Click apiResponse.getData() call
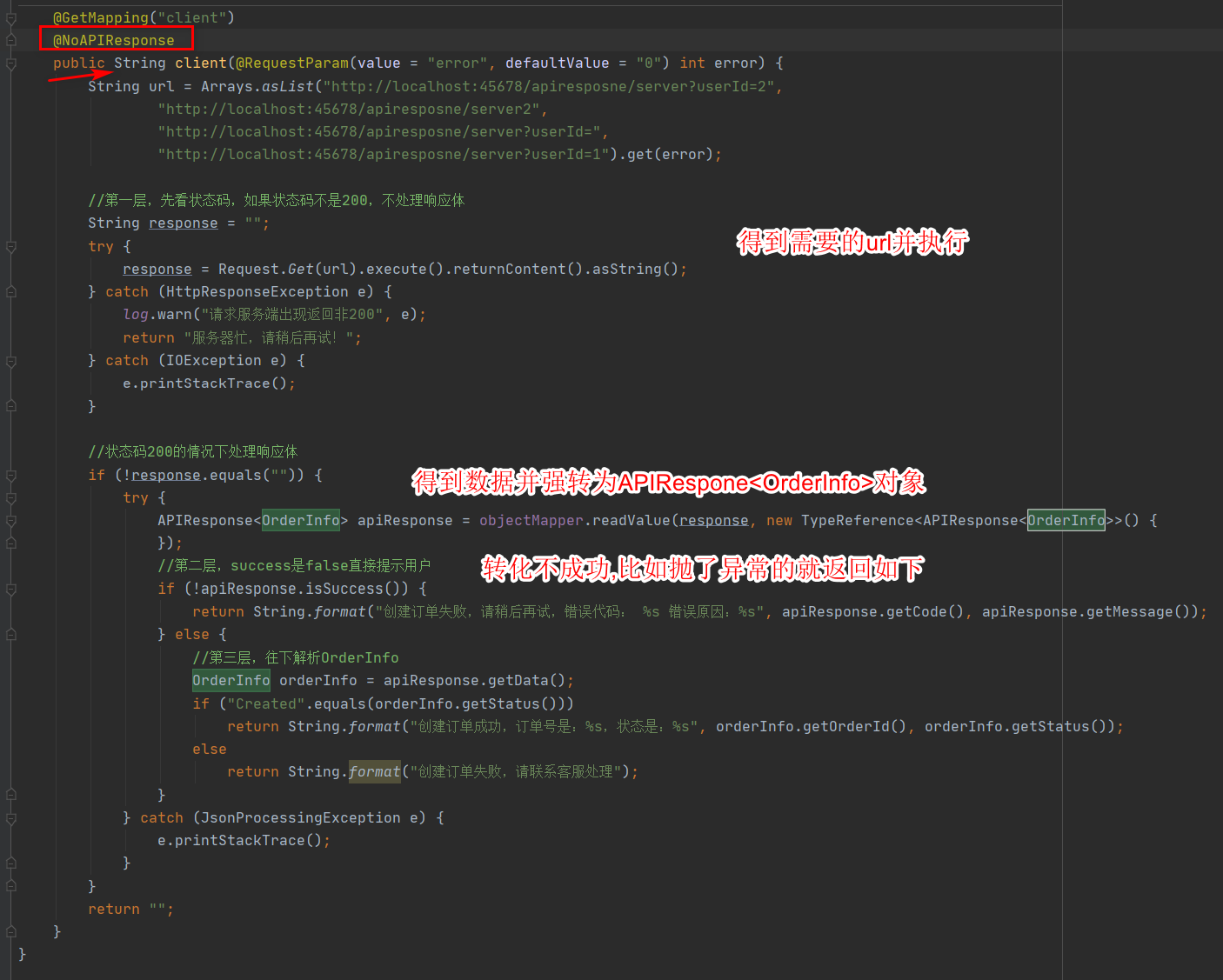 [475, 680]
